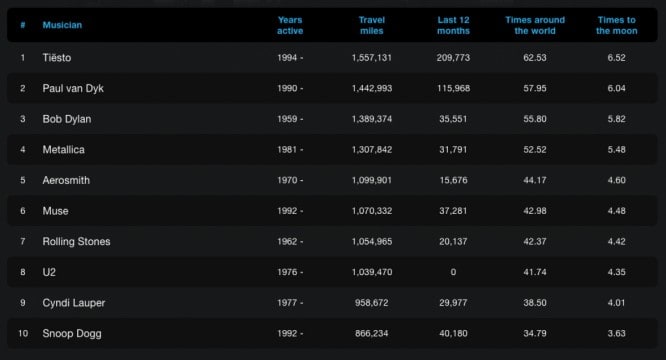Sort by Times around the world header
Screen dimensions: 666x360
tap(535, 25)
